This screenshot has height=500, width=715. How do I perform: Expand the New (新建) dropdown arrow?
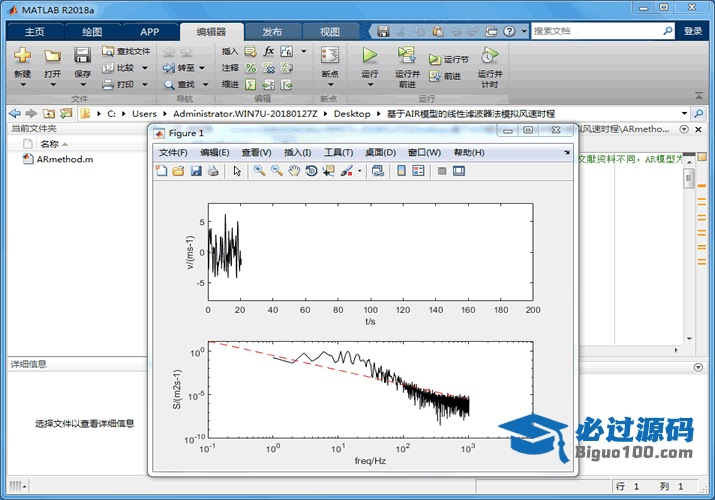tap(22, 85)
